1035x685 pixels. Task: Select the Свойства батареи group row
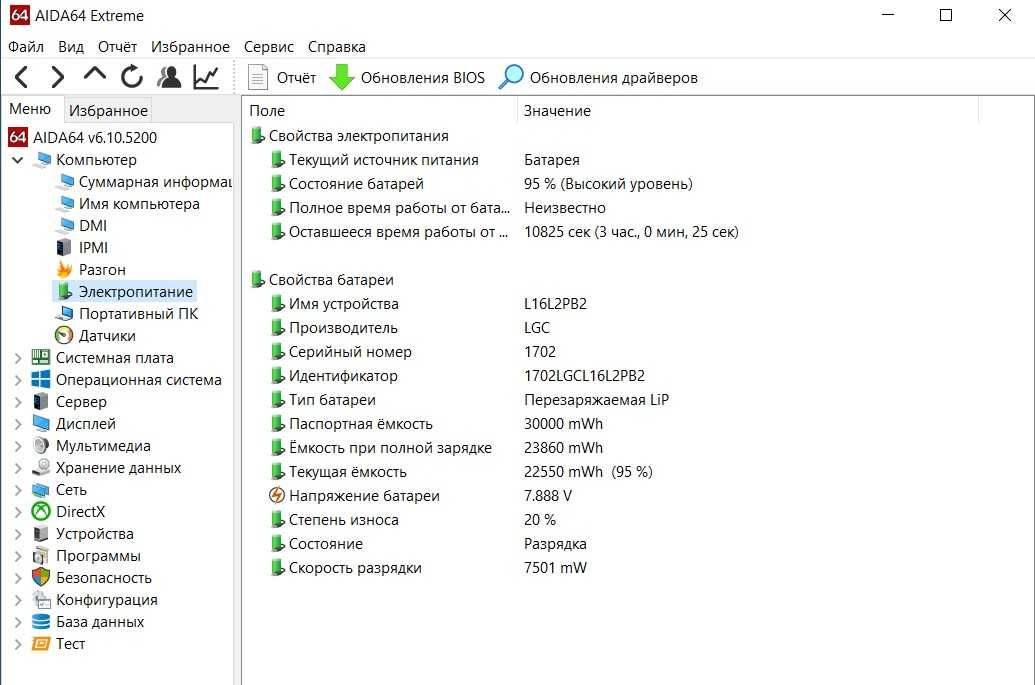(331, 279)
